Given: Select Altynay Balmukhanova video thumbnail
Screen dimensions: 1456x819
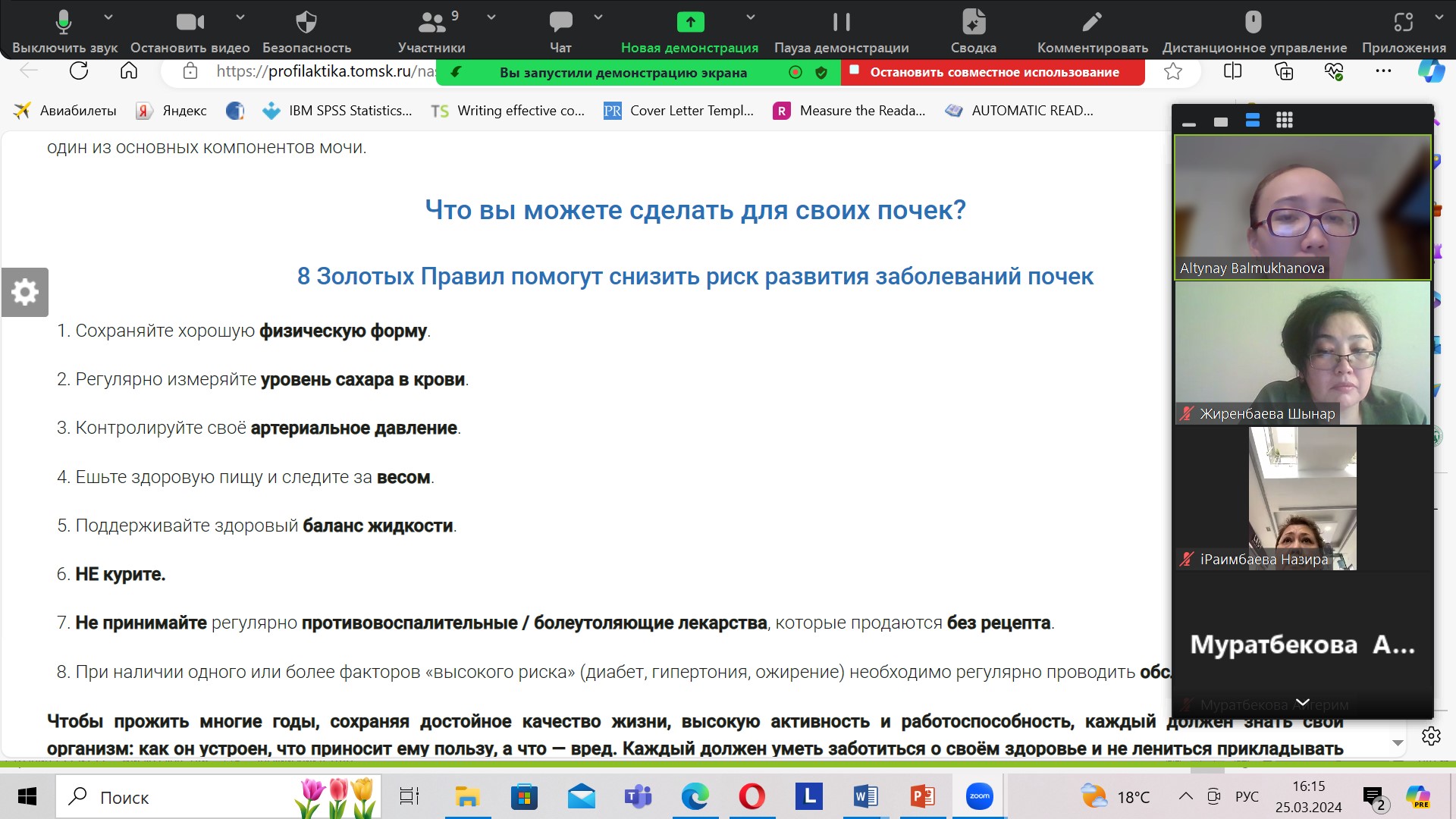Looking at the screenshot, I should pyautogui.click(x=1302, y=207).
